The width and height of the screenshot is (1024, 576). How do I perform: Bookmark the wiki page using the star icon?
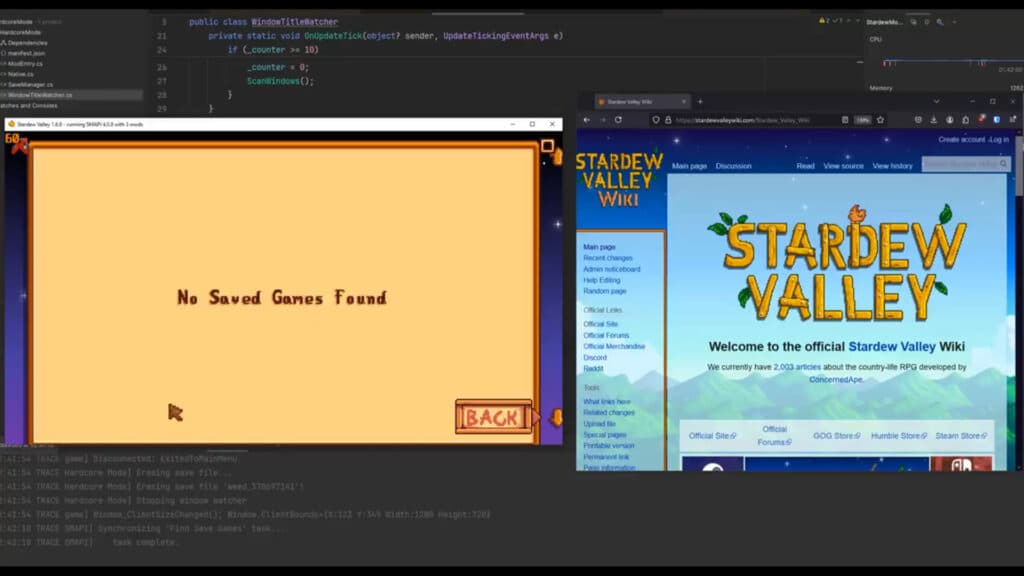879,120
